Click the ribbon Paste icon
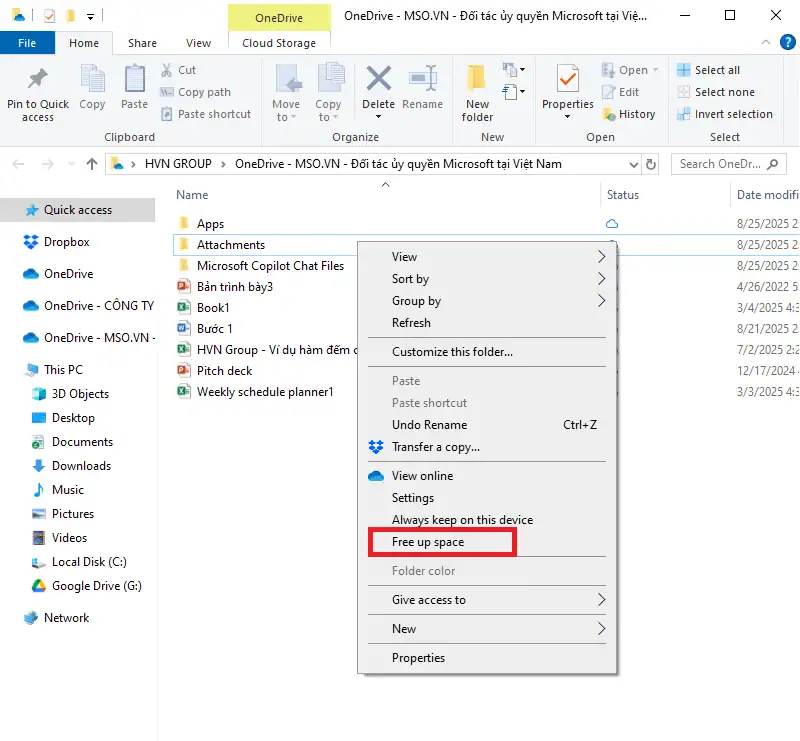 [134, 80]
